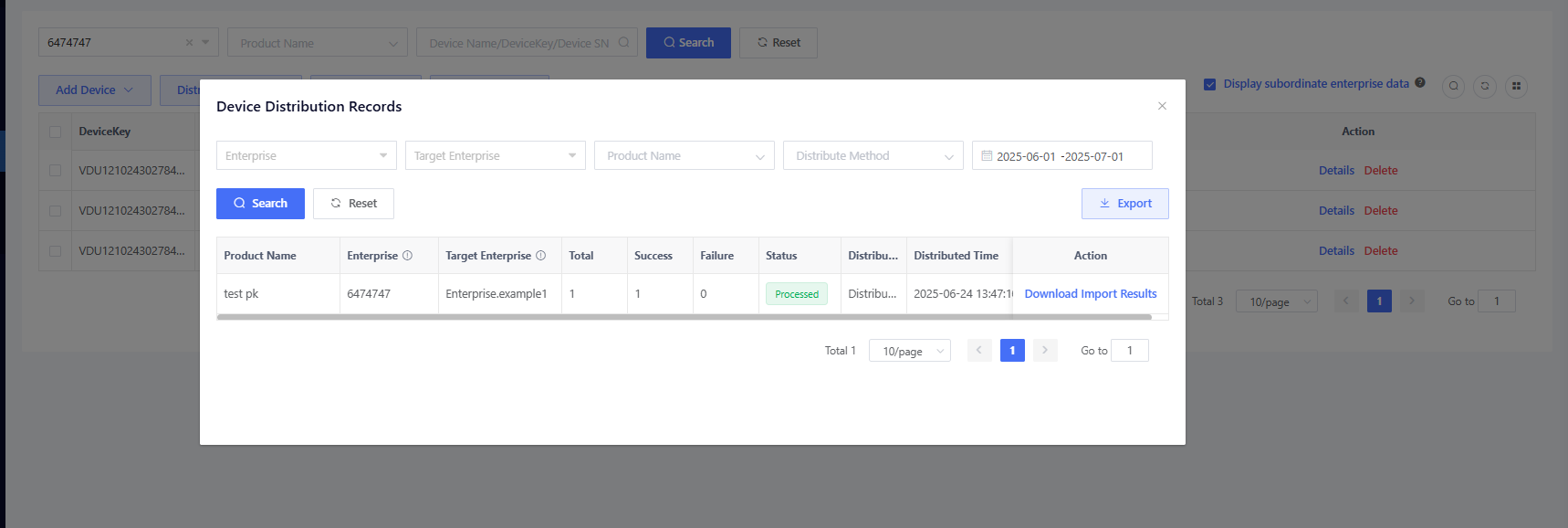Select the first device row checkbox

[x=56, y=171]
